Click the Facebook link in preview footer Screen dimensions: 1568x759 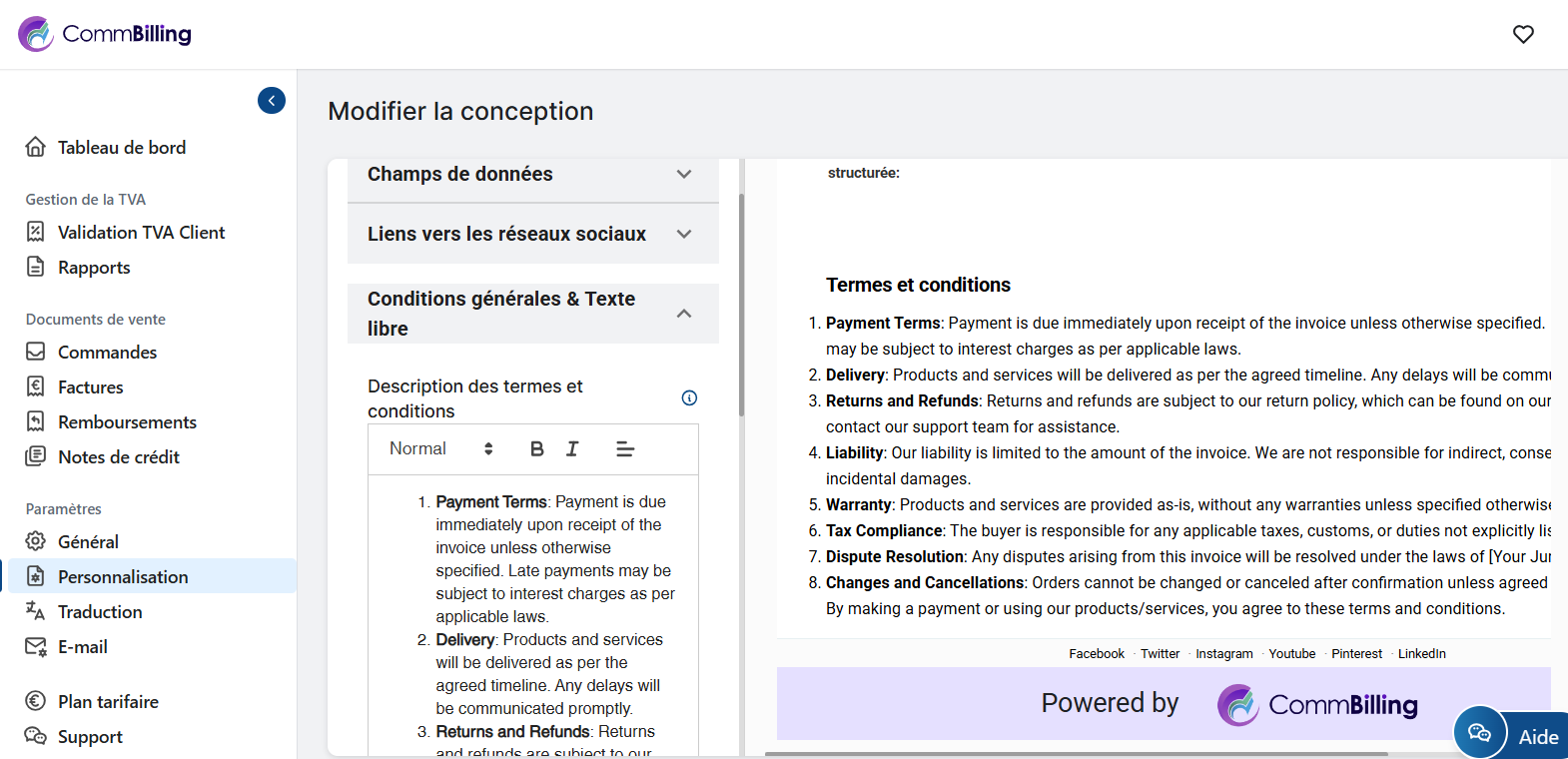click(x=1096, y=654)
